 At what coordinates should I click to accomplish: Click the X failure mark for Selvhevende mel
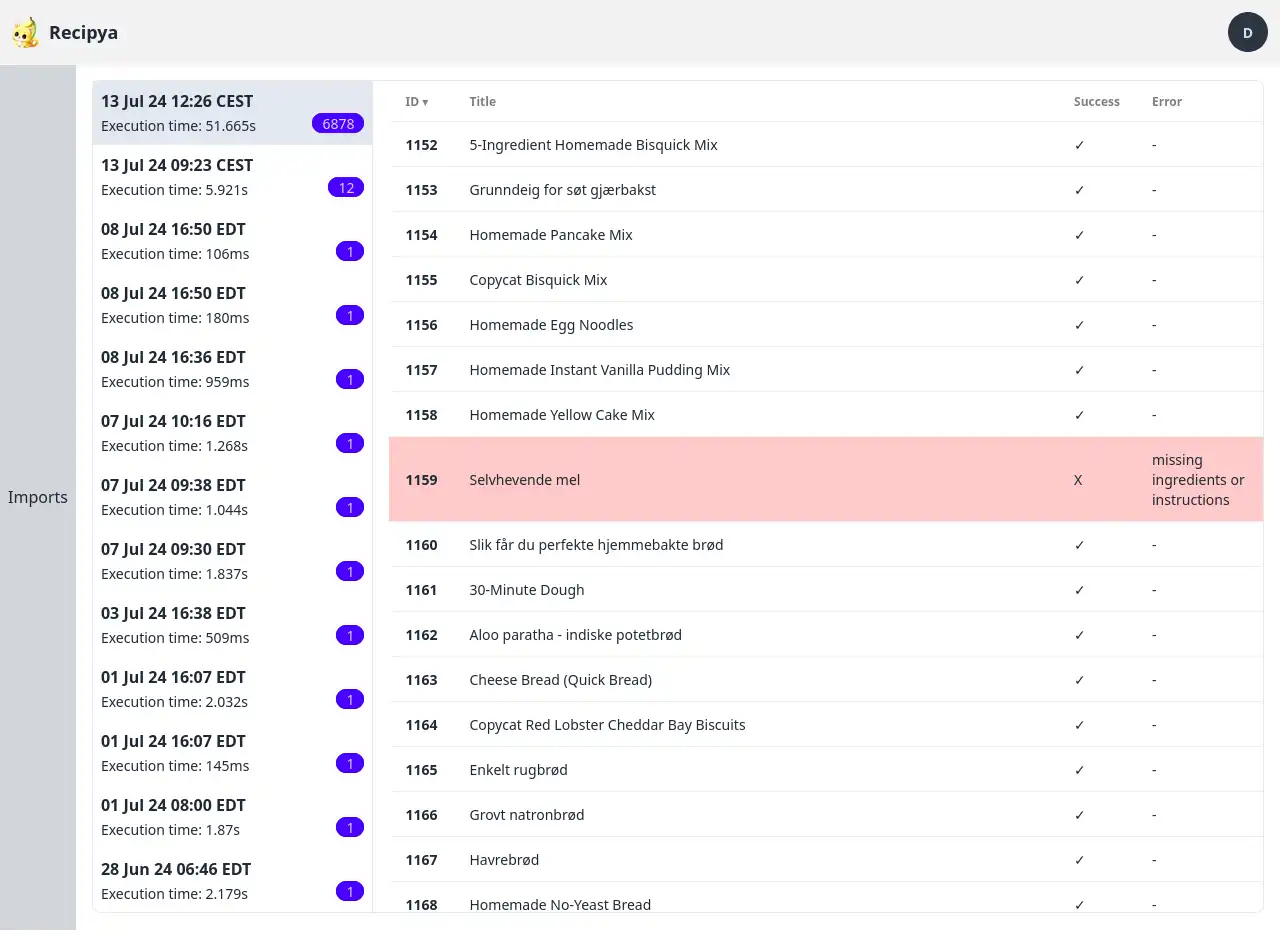click(x=1078, y=480)
